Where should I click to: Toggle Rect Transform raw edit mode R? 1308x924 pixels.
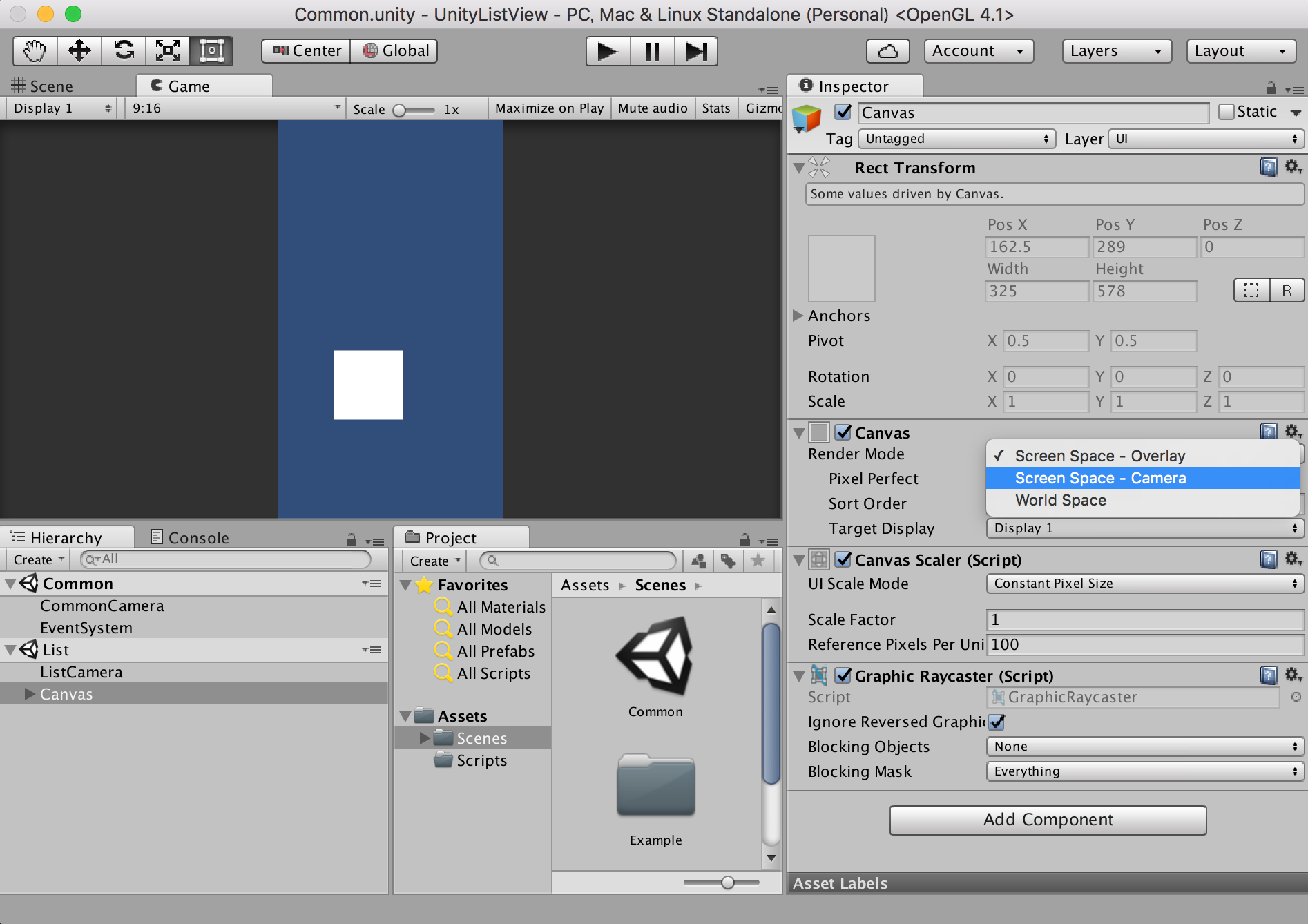(x=1287, y=290)
